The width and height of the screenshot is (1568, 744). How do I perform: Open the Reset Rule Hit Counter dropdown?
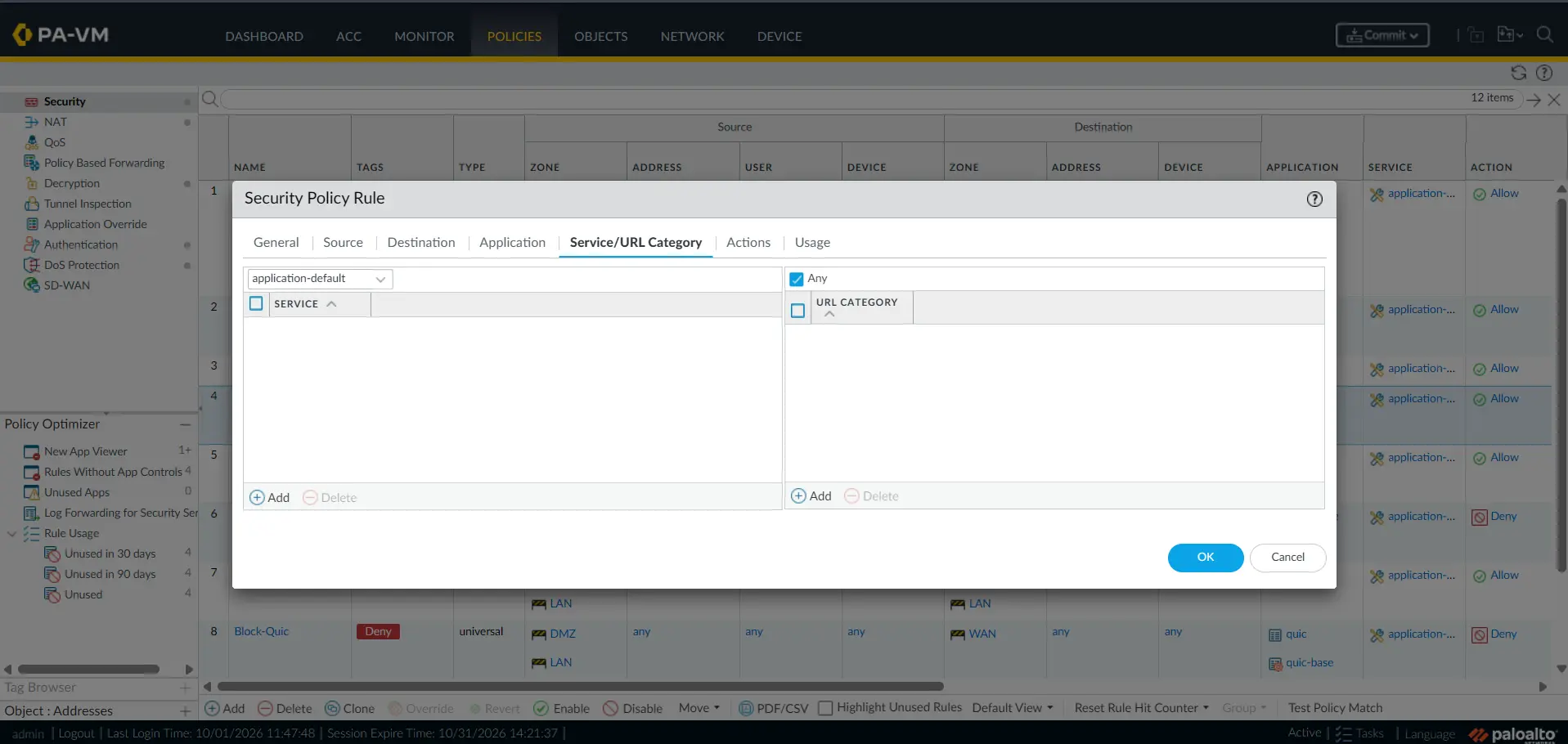coord(1141,708)
